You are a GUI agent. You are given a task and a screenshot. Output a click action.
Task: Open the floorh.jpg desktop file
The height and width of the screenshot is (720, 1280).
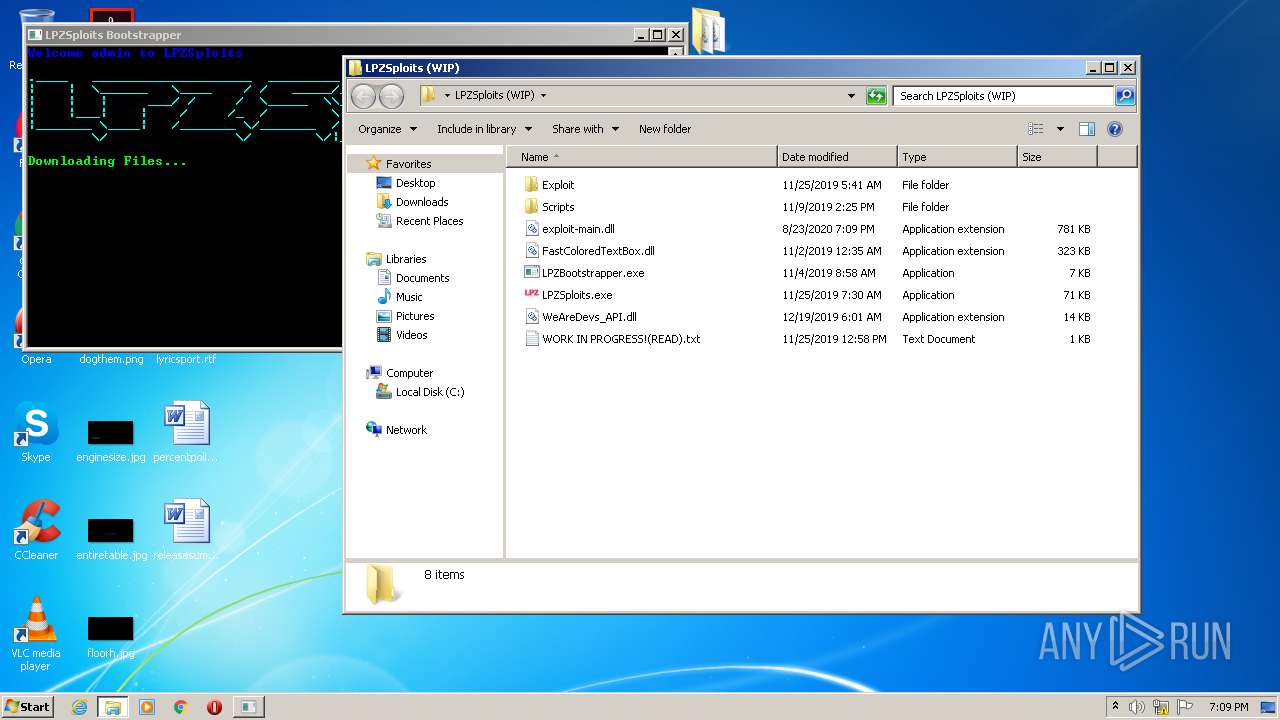click(x=110, y=635)
